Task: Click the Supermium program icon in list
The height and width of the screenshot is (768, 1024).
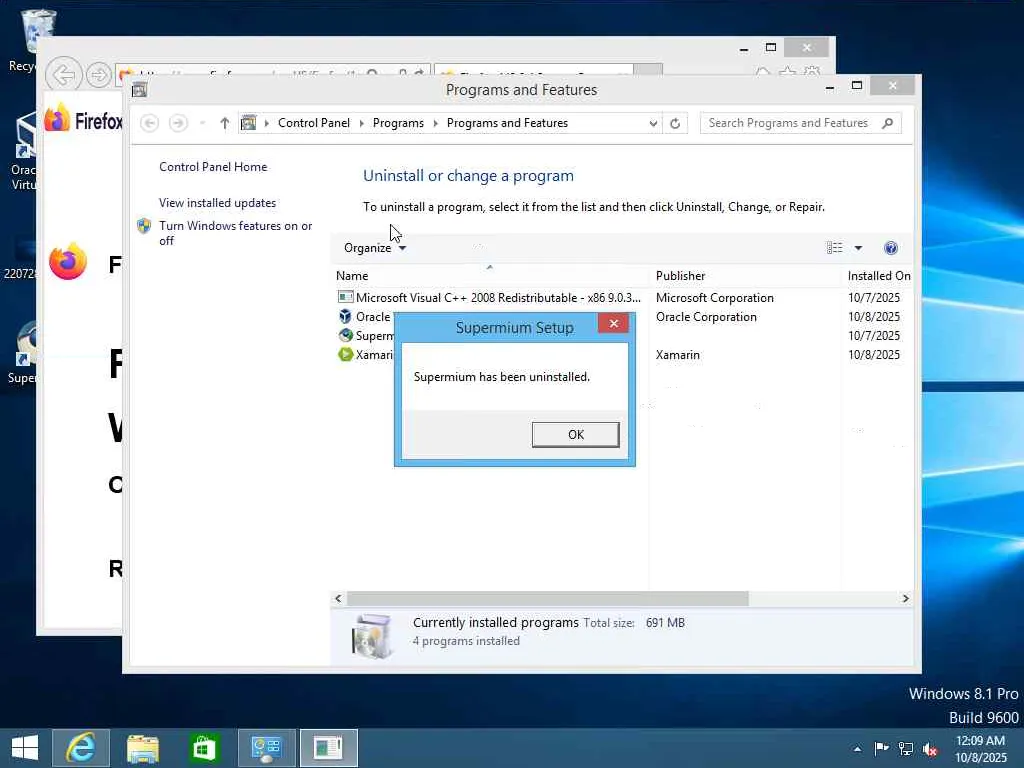Action: coord(345,335)
